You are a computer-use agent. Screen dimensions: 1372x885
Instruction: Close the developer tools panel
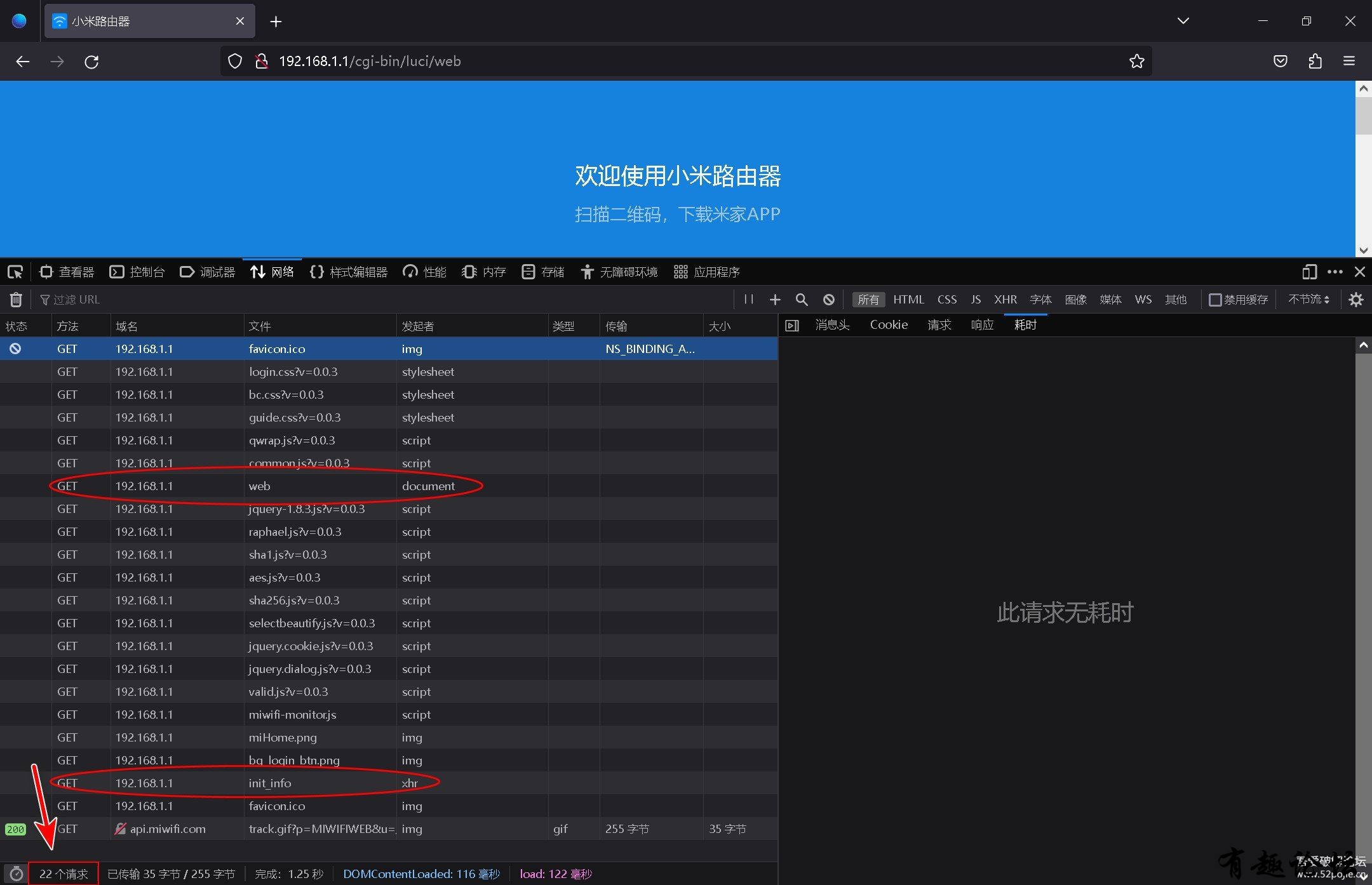point(1360,272)
